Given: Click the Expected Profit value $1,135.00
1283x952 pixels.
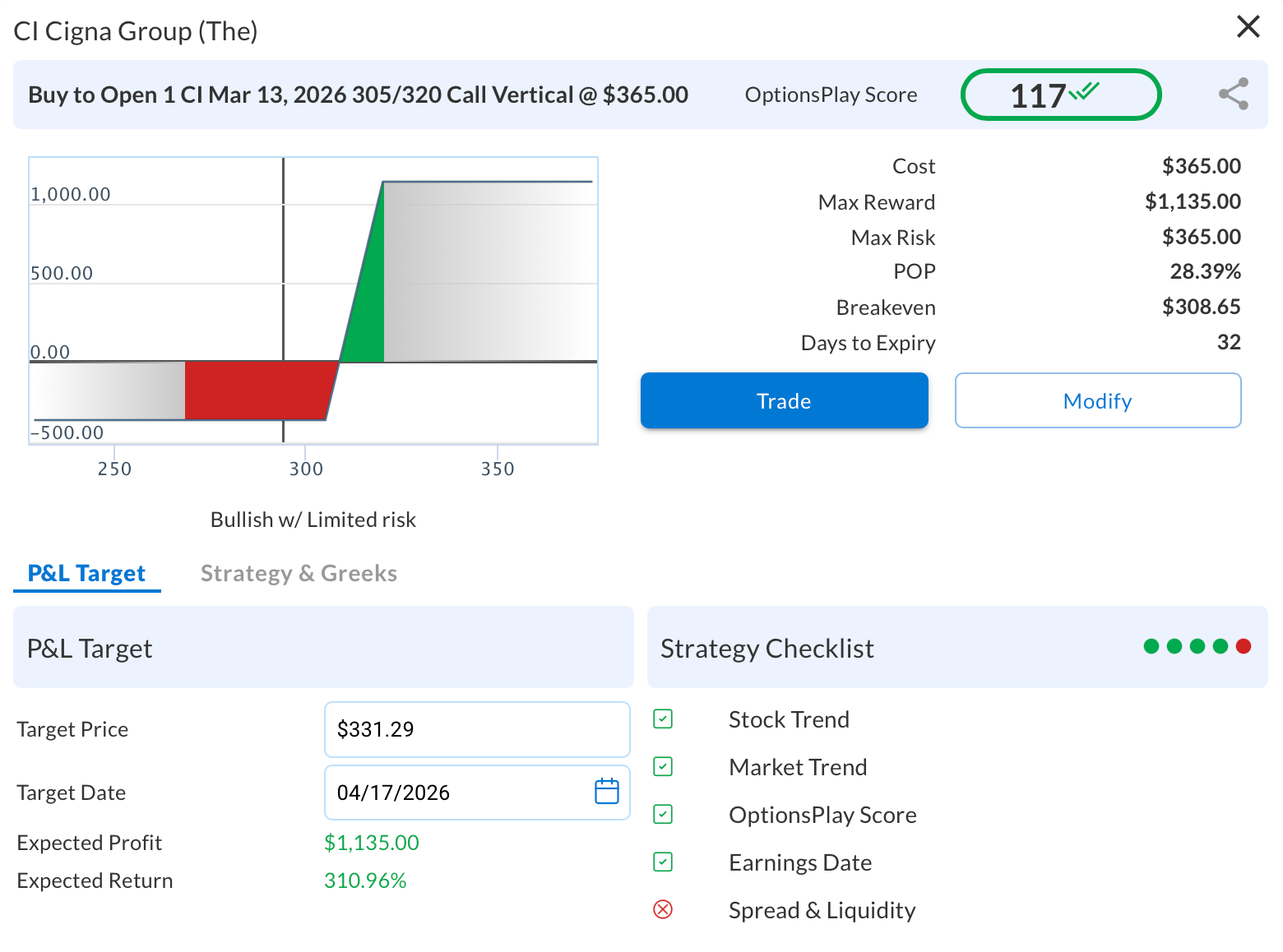Looking at the screenshot, I should pyautogui.click(x=372, y=843).
